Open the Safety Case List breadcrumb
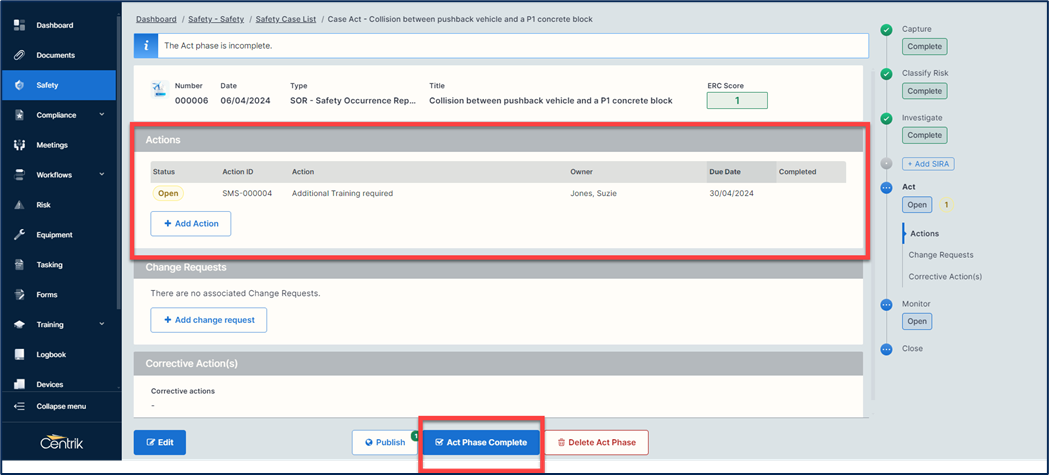Screen dimensions: 1049x475 pos(288,19)
